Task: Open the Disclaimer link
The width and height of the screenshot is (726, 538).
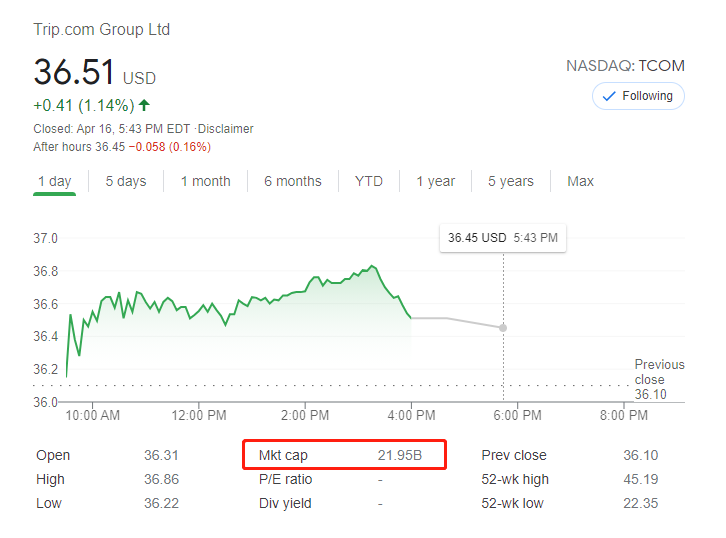Action: tap(226, 129)
